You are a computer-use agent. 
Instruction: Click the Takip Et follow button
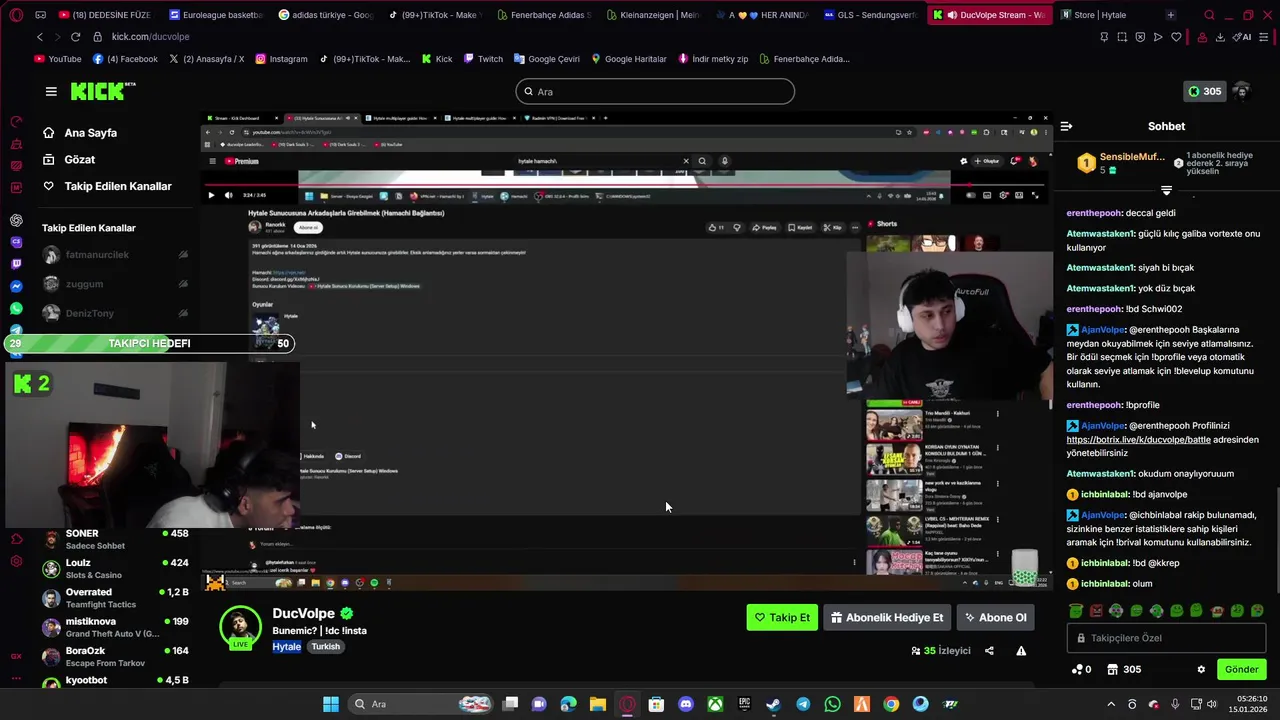pos(782,618)
